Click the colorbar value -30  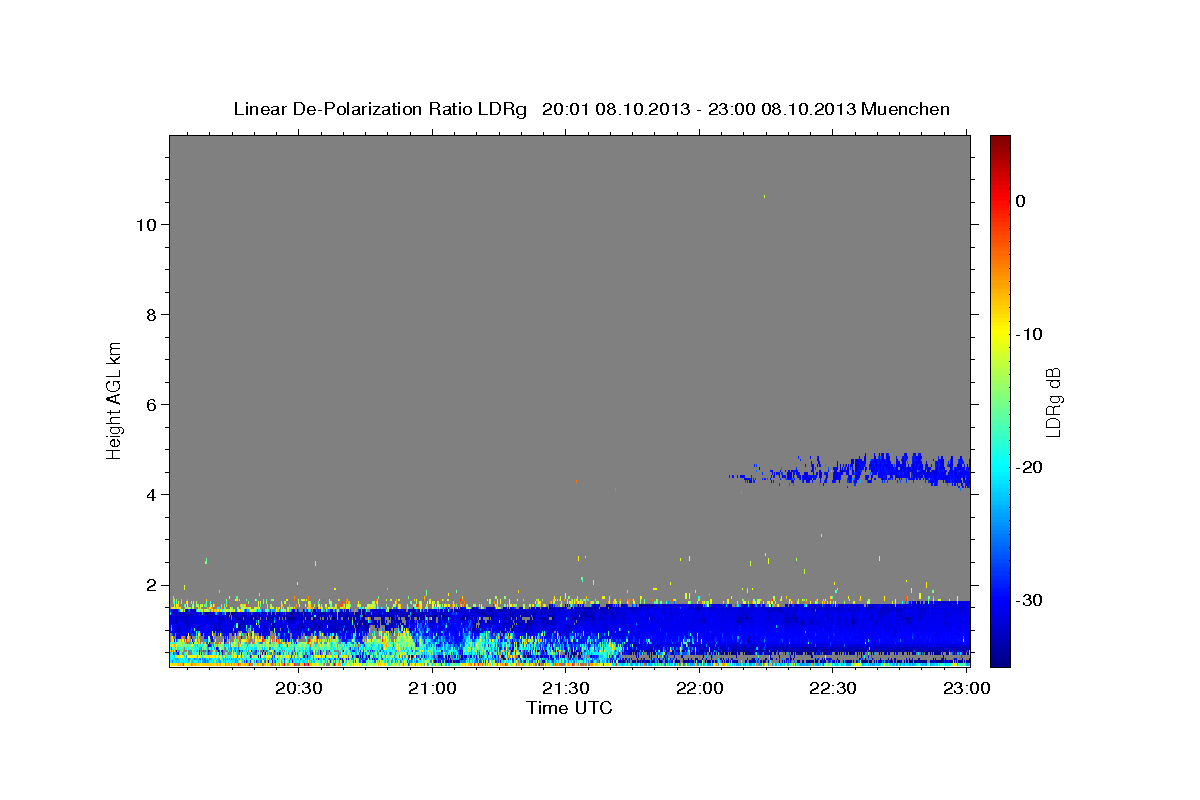1030,600
